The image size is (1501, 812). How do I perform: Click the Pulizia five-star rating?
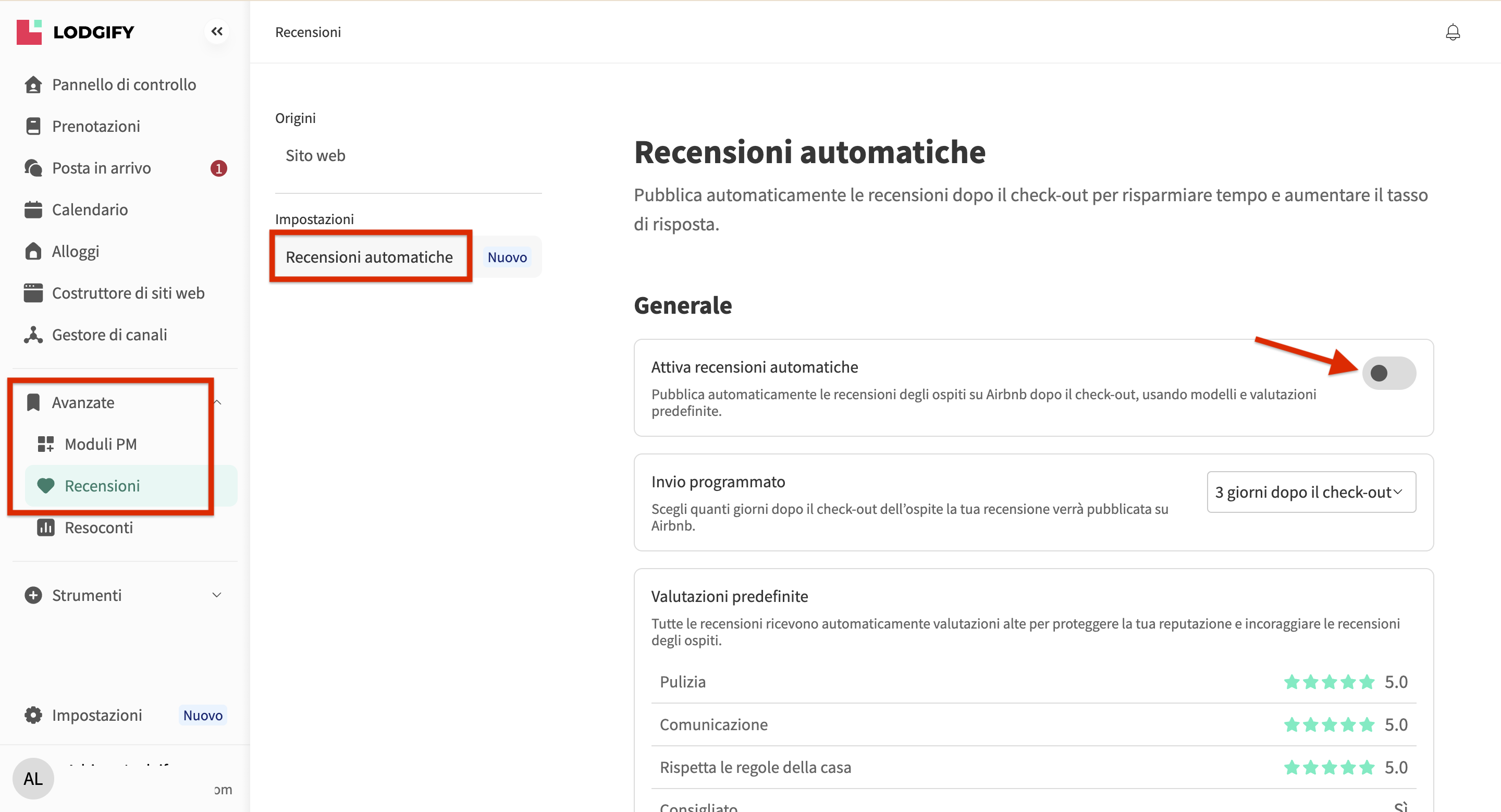coord(1328,682)
